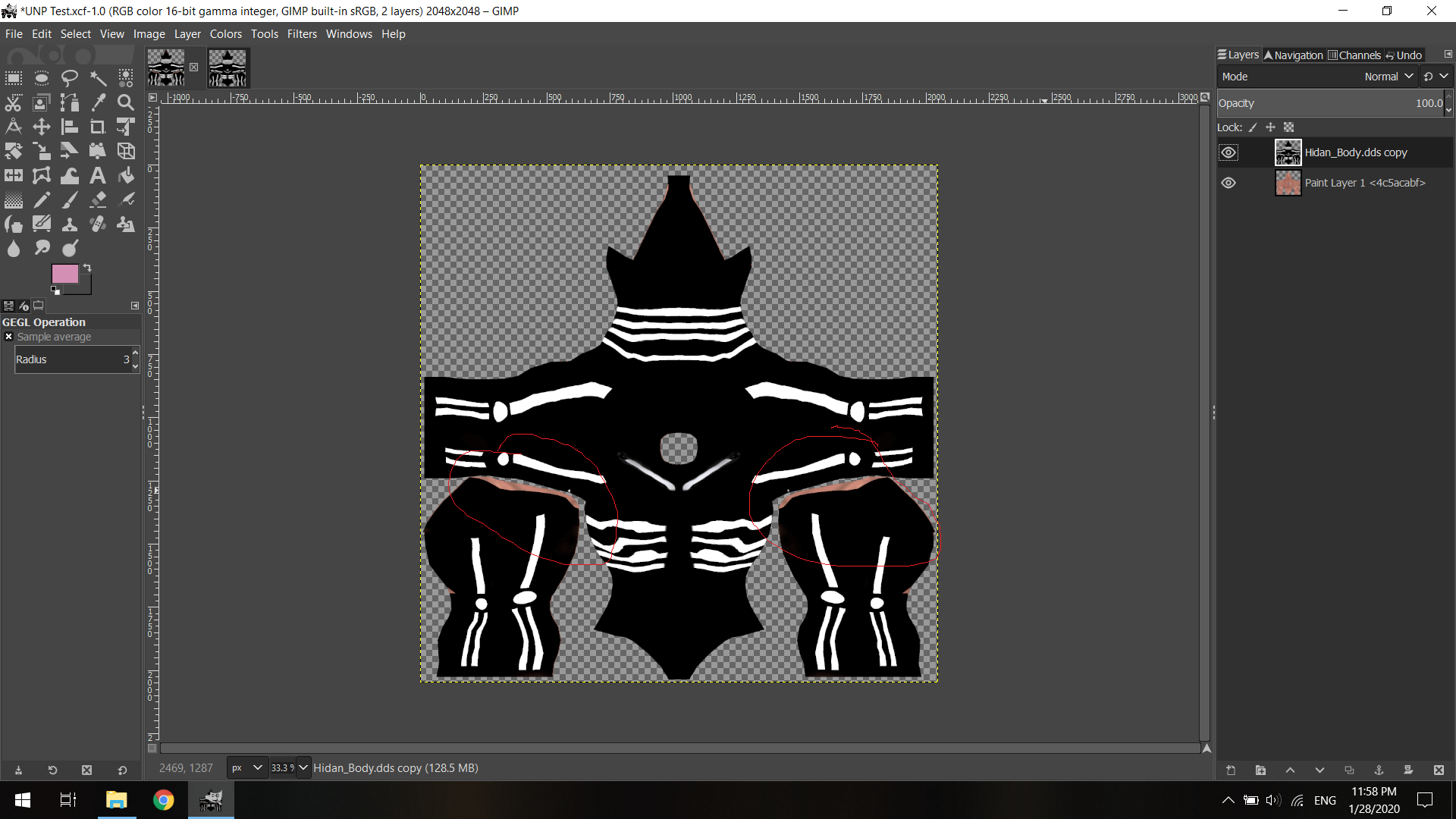1456x819 pixels.
Task: Open the Layers dock configuration menu
Action: tap(1448, 55)
